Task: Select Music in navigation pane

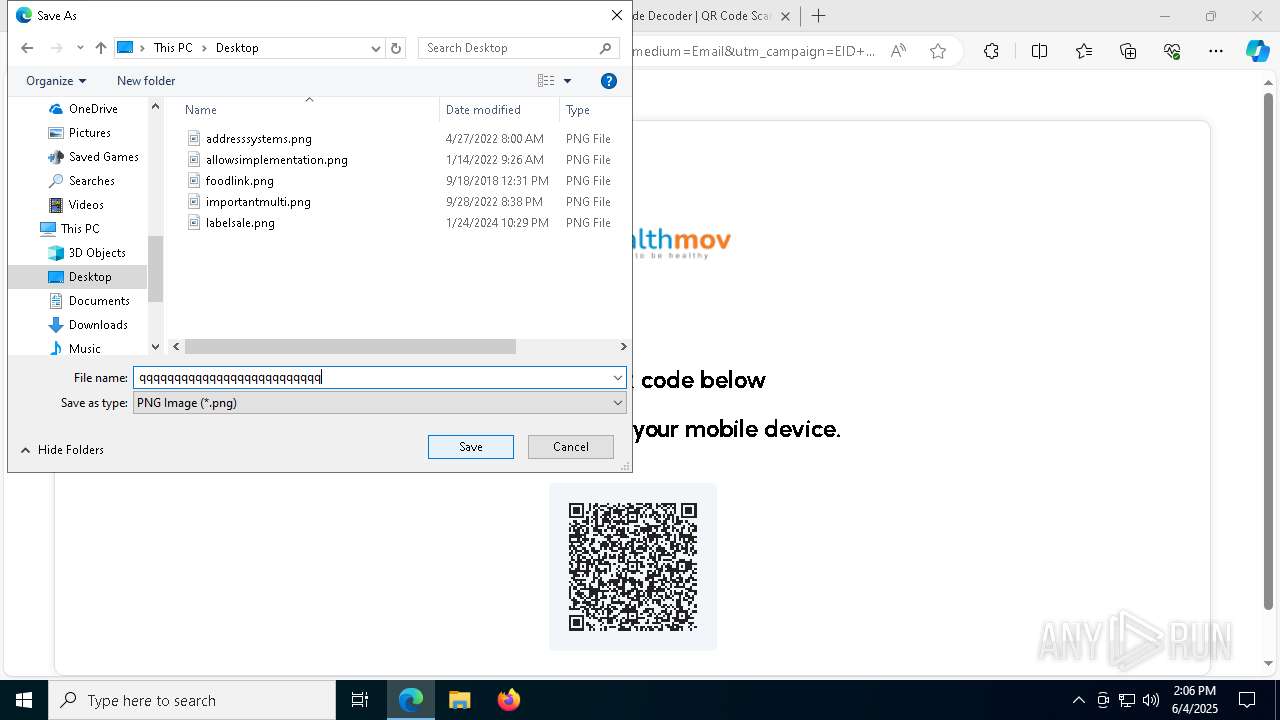Action: click(85, 348)
